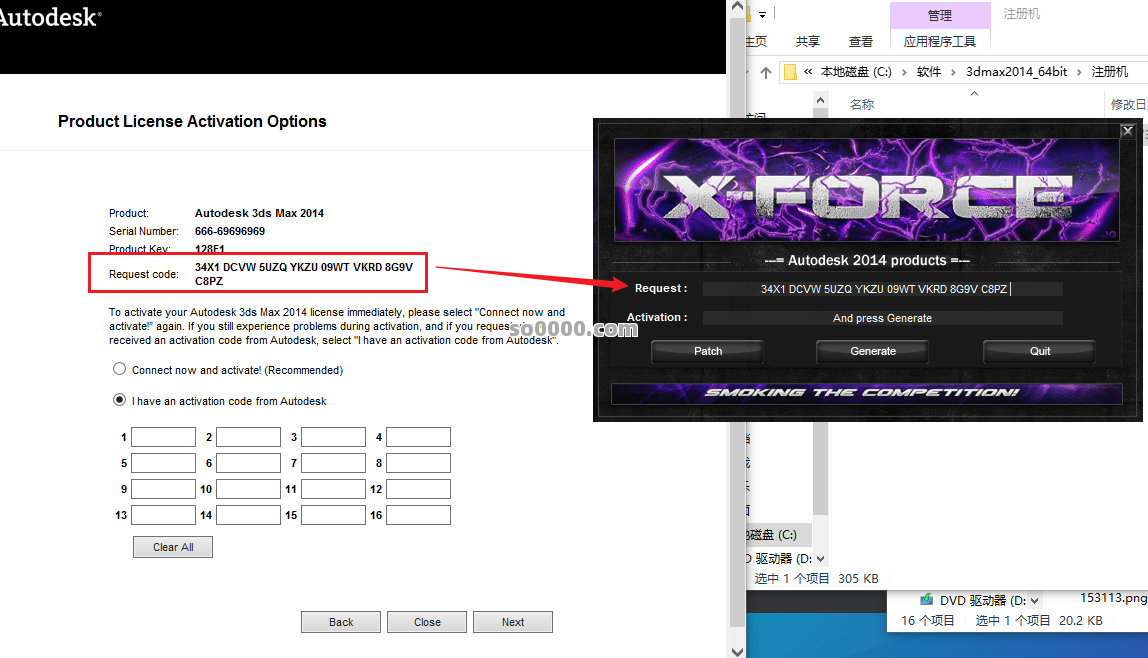Click the Up arrow in File Explorer
The width and height of the screenshot is (1148, 658).
(x=766, y=72)
